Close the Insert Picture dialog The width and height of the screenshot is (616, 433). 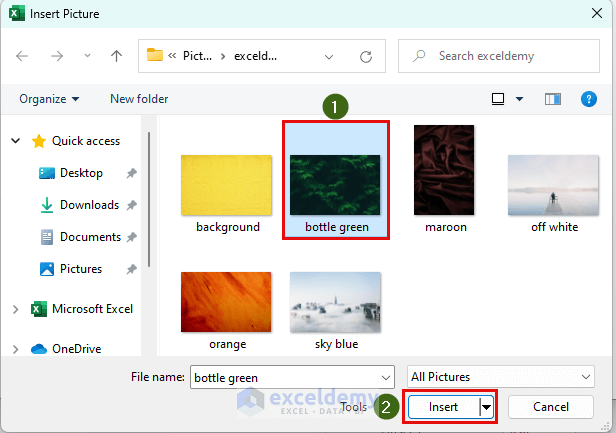[x=597, y=13]
